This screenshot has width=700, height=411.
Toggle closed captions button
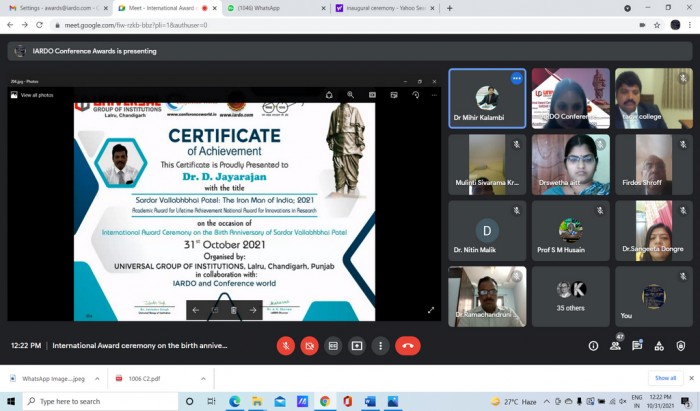point(333,346)
